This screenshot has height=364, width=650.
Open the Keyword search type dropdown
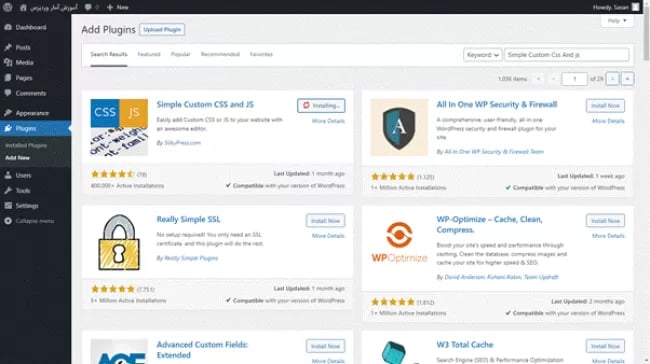coord(483,55)
